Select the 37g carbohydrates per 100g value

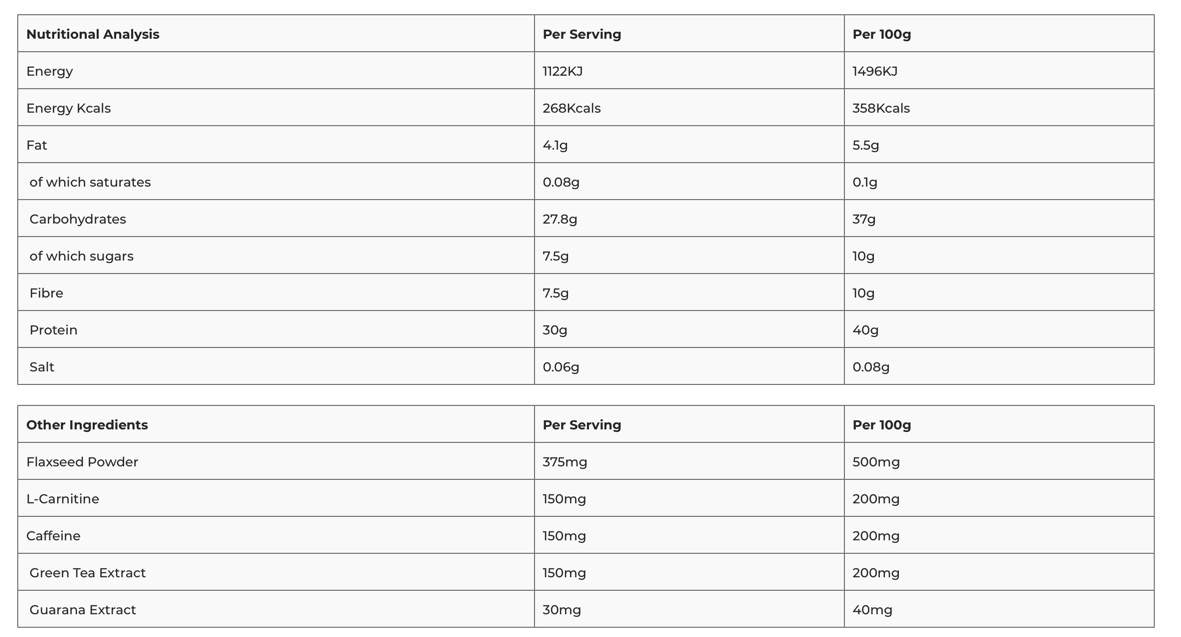click(x=864, y=219)
